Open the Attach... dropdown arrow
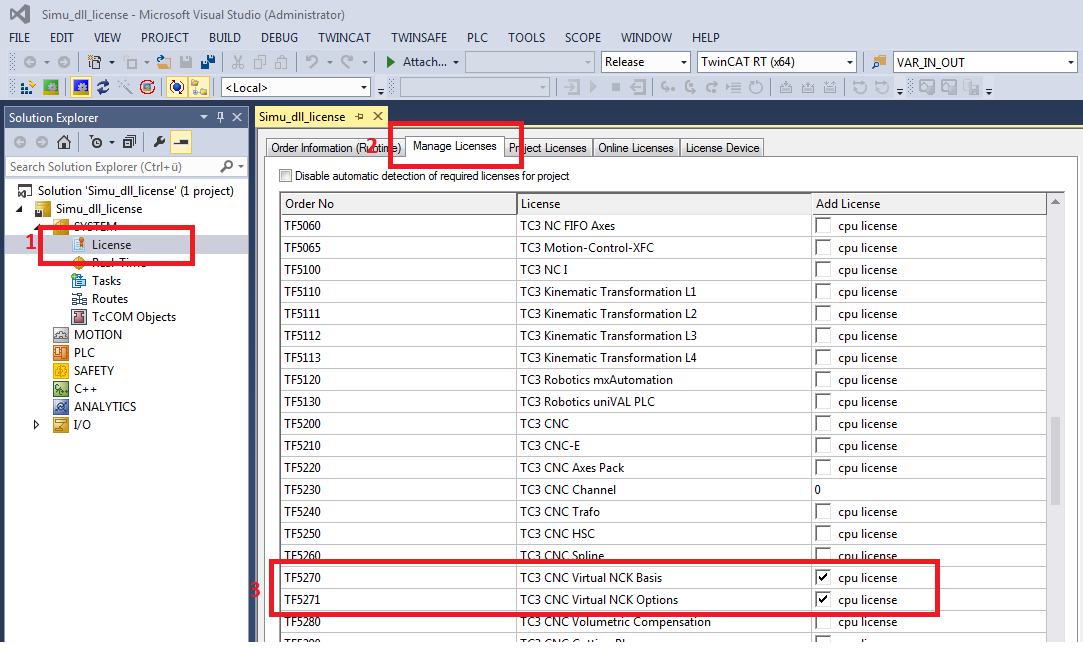 (456, 62)
